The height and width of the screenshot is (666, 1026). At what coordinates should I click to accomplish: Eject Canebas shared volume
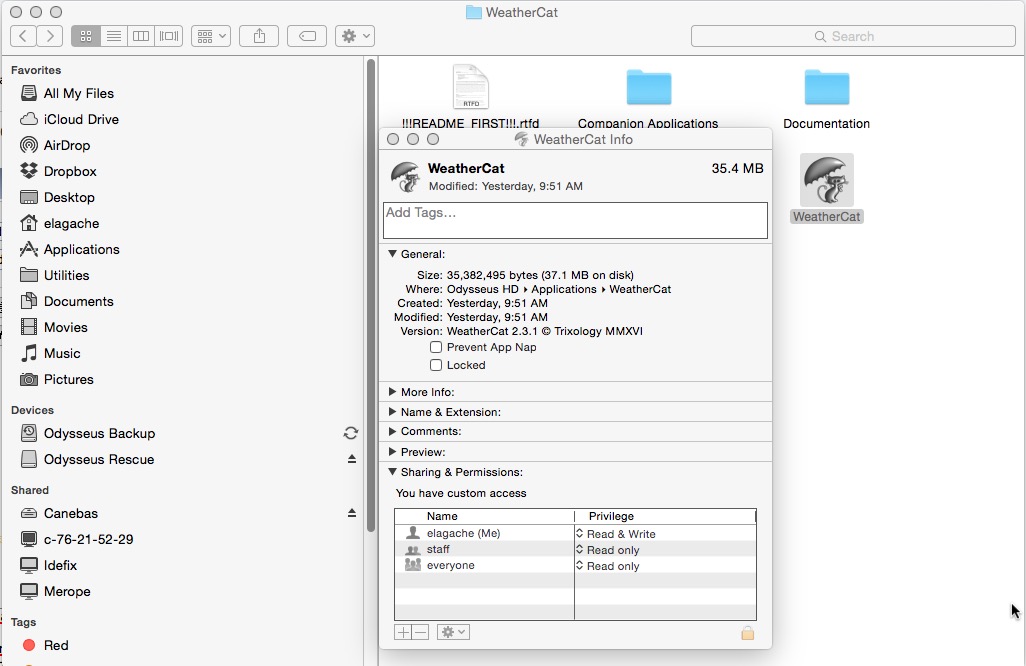pos(351,513)
